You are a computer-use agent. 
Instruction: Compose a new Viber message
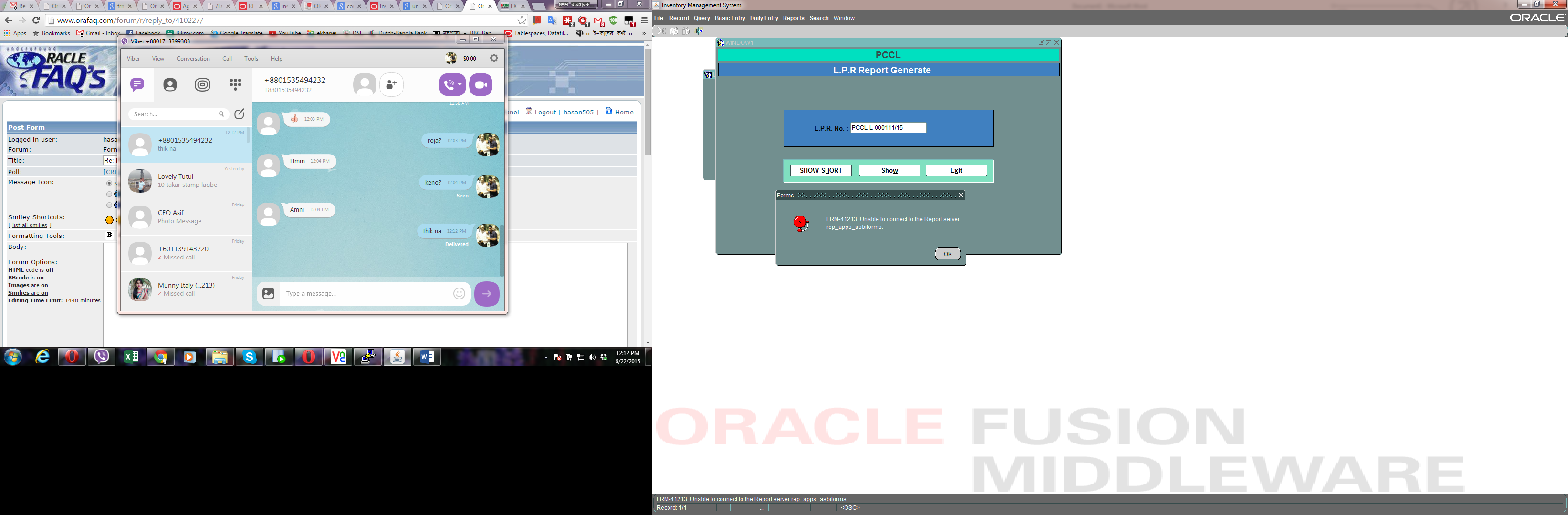[239, 113]
